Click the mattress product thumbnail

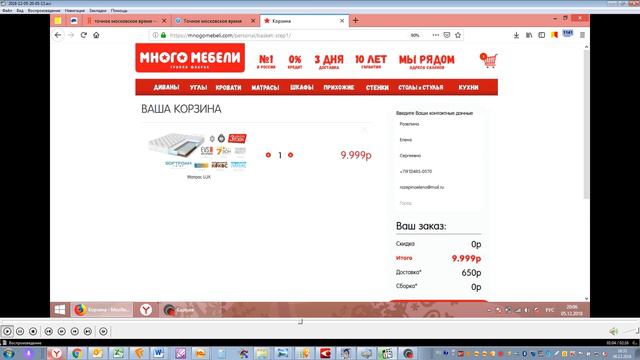198,150
